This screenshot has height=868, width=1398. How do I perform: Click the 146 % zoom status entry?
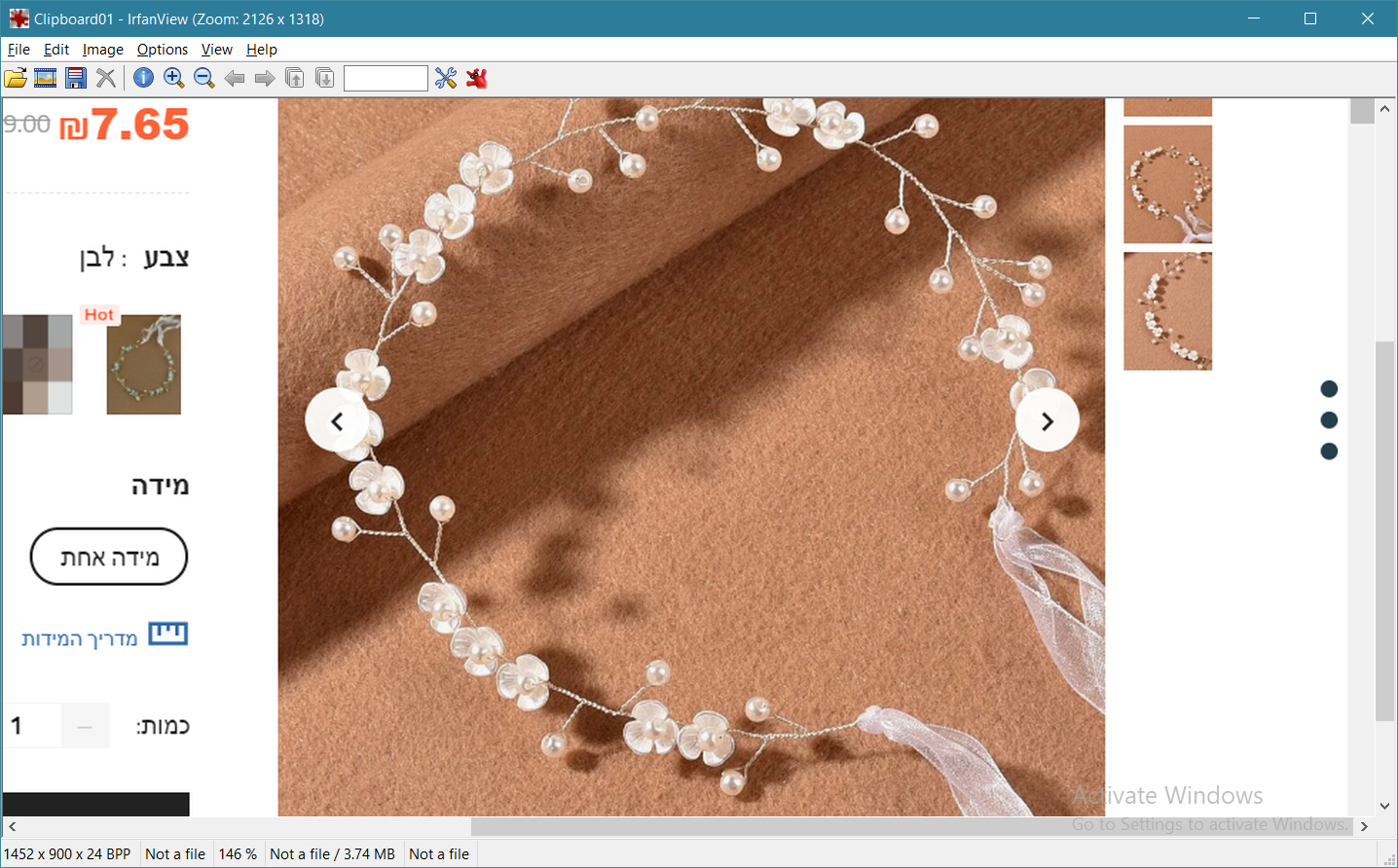point(238,854)
